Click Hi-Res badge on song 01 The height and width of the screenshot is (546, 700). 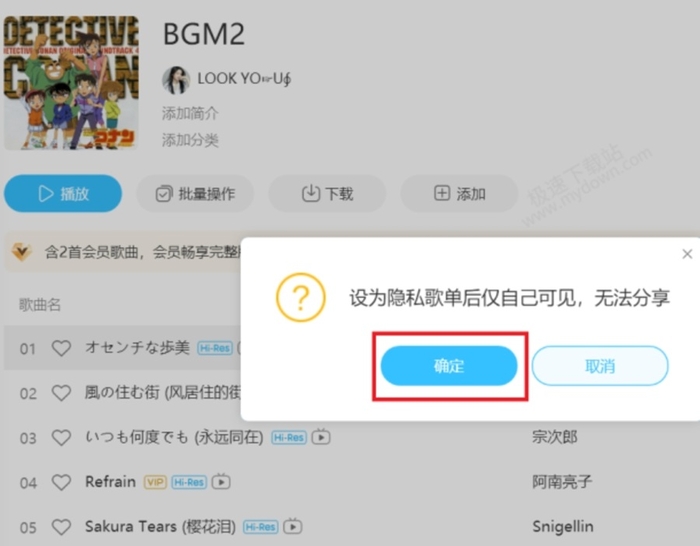click(215, 348)
